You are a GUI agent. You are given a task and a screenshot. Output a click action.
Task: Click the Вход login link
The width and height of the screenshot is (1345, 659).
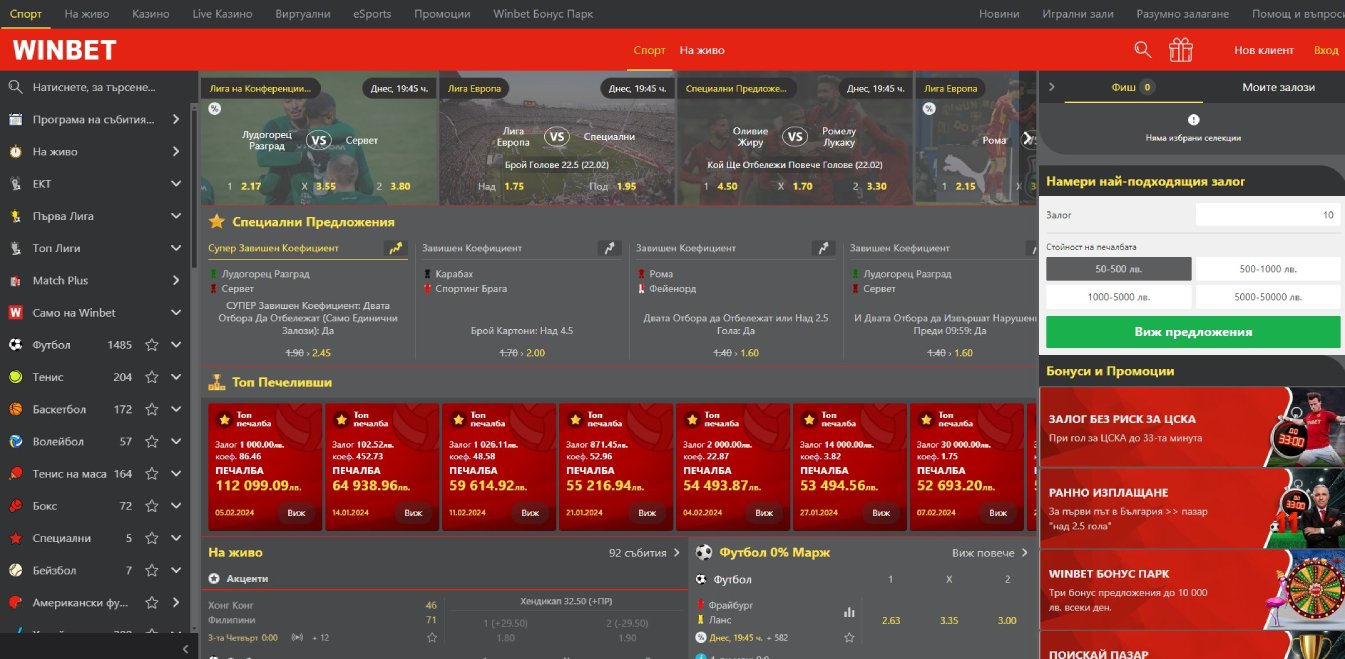point(1325,50)
